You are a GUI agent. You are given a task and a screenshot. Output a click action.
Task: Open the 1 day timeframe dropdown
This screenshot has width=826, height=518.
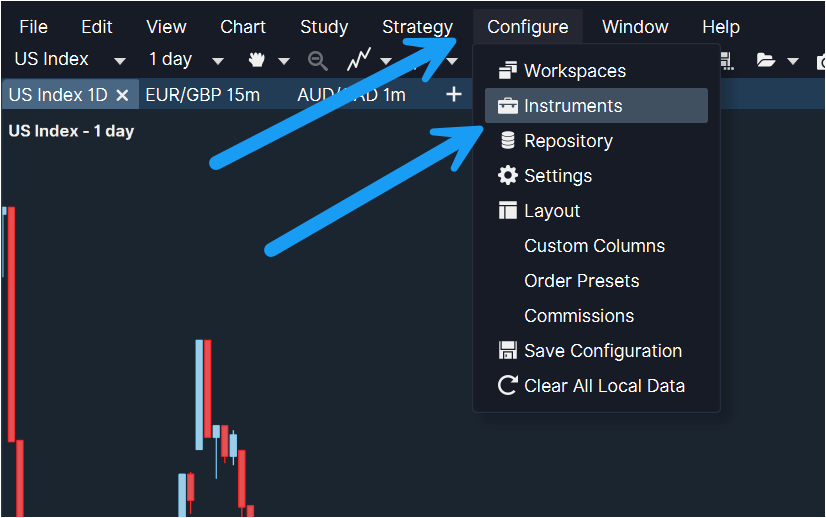[x=218, y=61]
